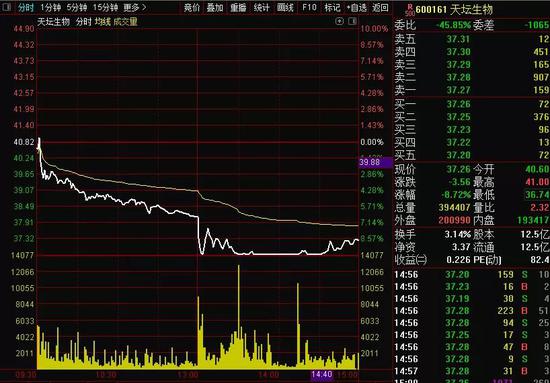Image resolution: width=550 pixels, height=383 pixels.
Task: Click the 均线 average line legend label
Action: [x=103, y=22]
